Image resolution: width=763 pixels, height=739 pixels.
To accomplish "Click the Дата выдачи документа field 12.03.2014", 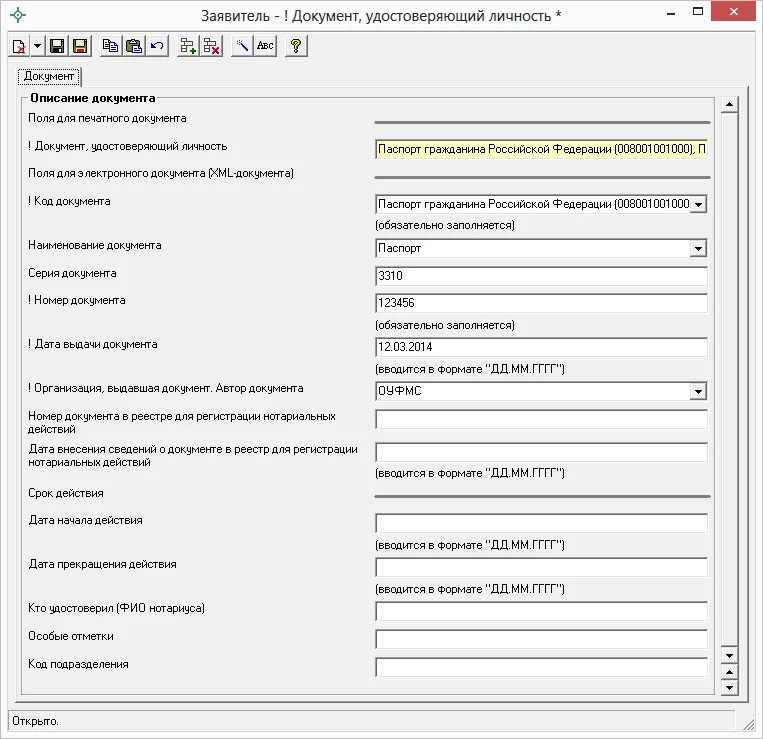I will point(541,347).
